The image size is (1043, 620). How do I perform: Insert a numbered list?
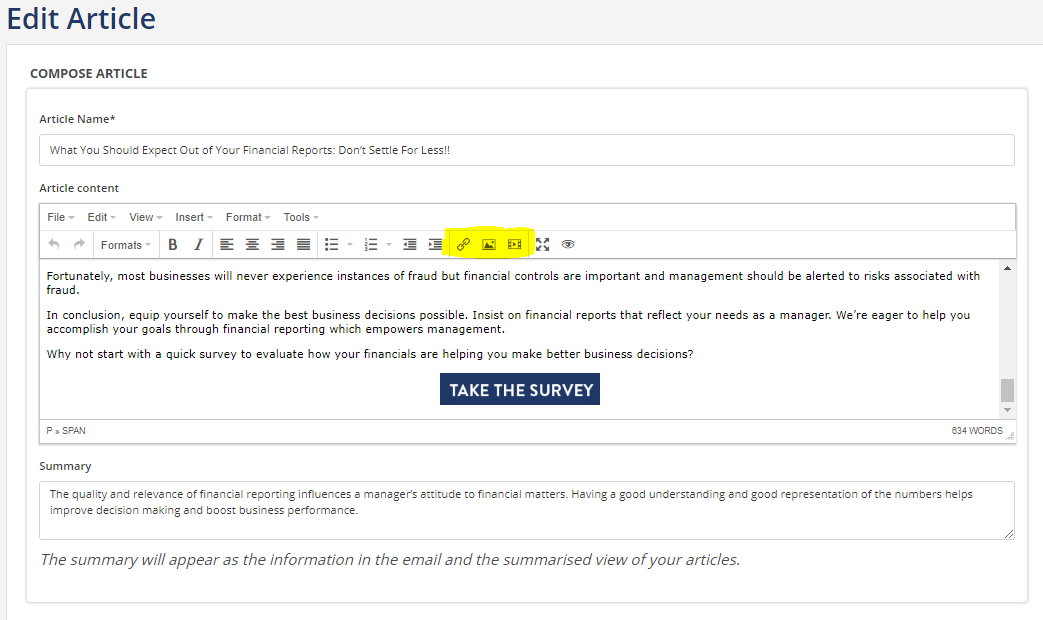[x=371, y=244]
